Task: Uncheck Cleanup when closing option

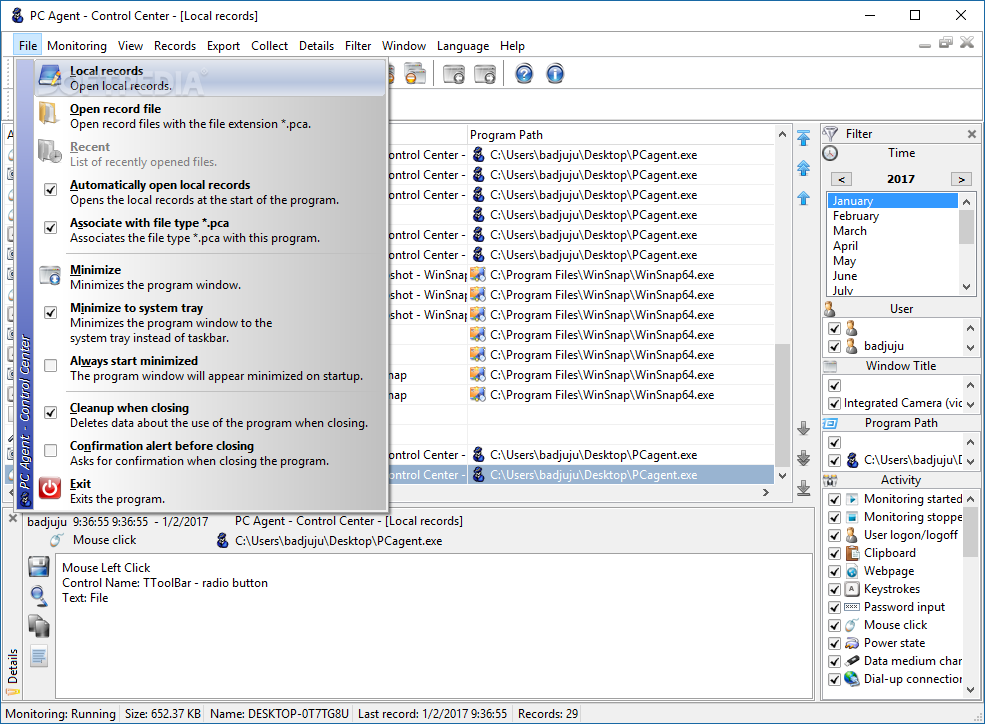Action: pyautogui.click(x=51, y=413)
